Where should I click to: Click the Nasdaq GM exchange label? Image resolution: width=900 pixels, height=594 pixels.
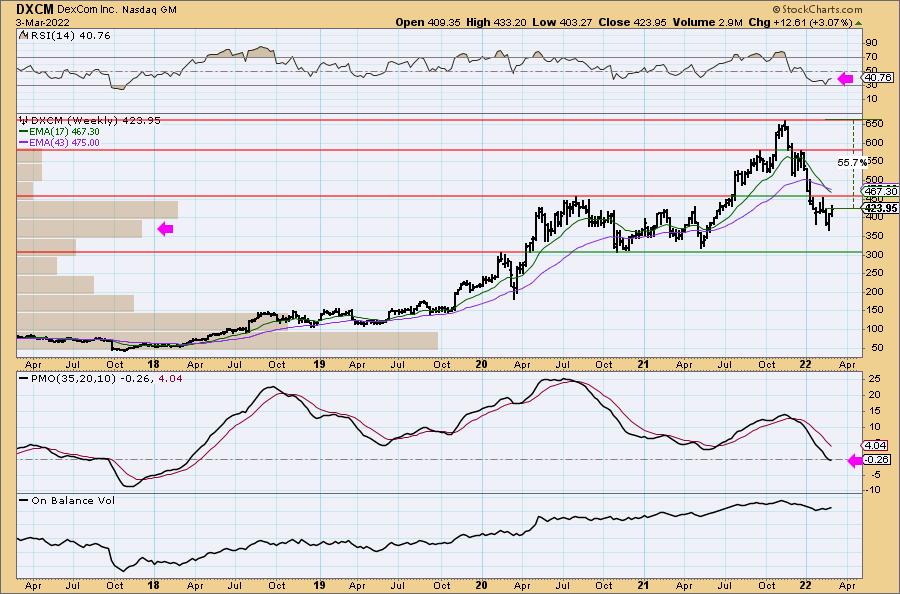click(149, 10)
